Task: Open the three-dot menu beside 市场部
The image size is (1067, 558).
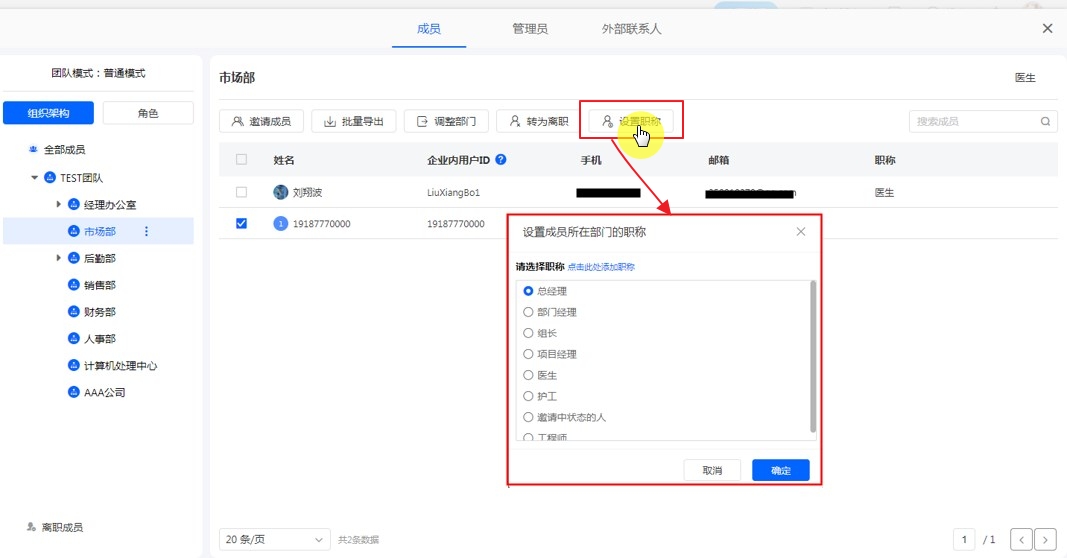Action: point(147,231)
